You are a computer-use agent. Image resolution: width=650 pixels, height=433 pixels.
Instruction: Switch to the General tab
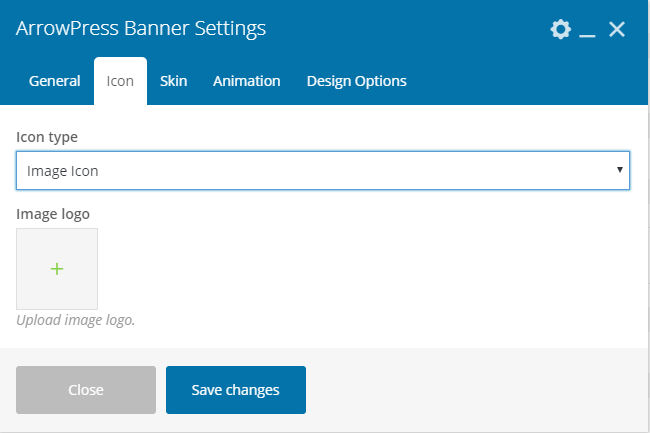tap(54, 81)
